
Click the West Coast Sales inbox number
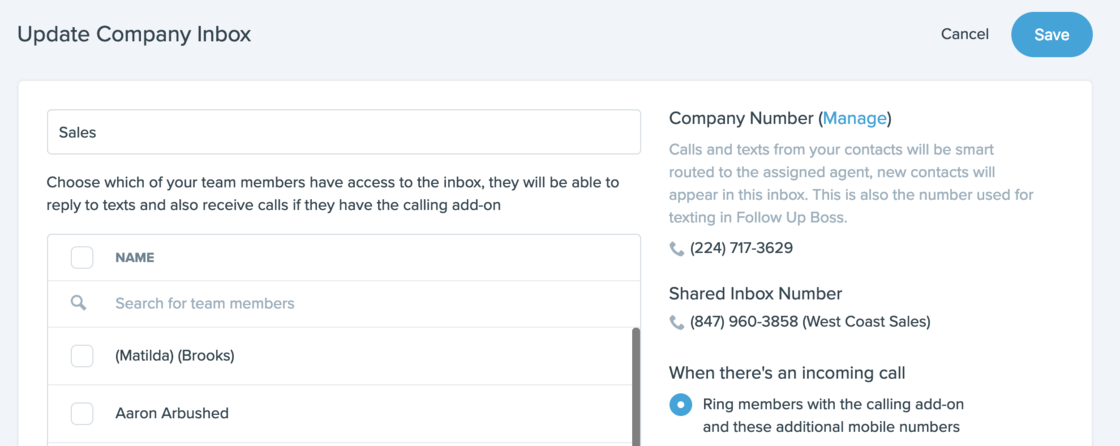click(x=810, y=322)
